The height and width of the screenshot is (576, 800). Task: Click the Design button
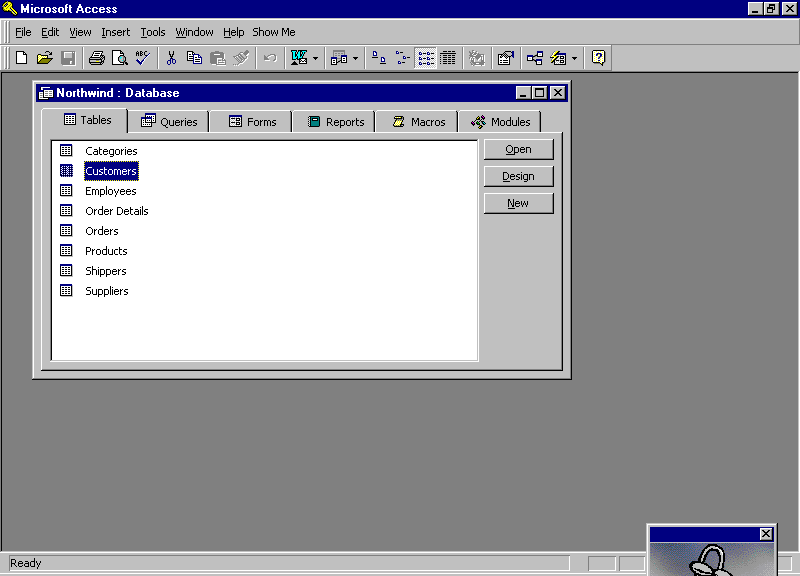[518, 176]
